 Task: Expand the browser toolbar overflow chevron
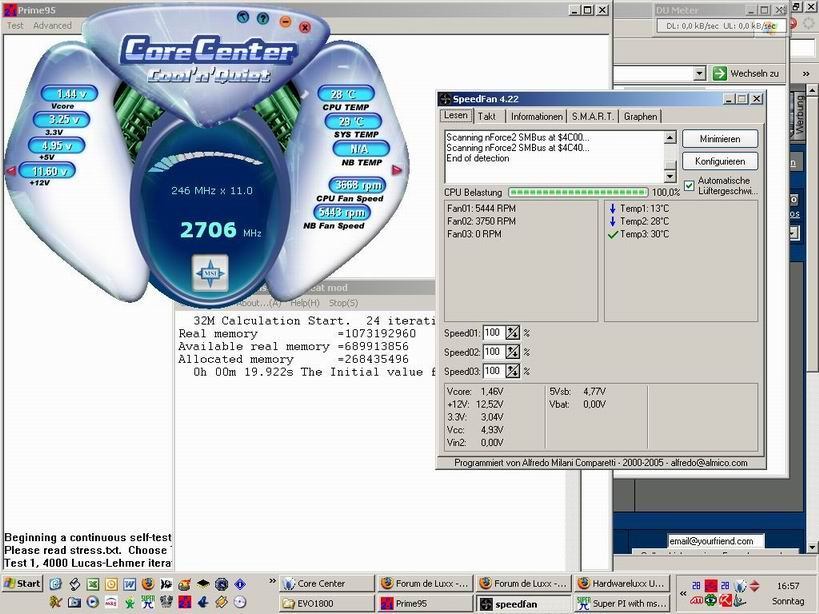[806, 74]
